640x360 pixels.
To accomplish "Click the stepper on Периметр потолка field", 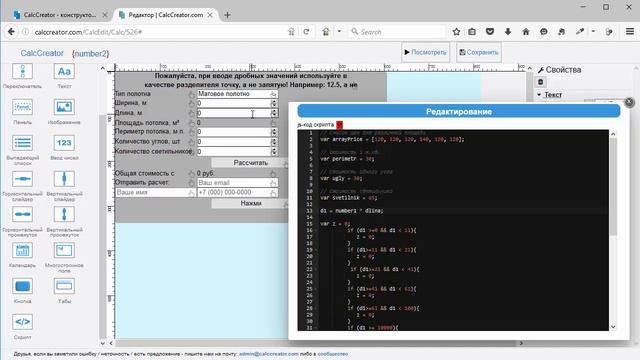I will pyautogui.click(x=274, y=132).
